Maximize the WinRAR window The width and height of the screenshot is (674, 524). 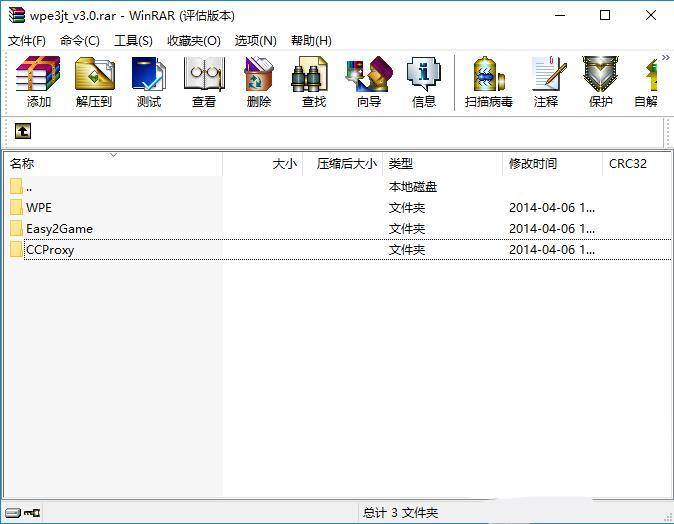[x=605, y=15]
